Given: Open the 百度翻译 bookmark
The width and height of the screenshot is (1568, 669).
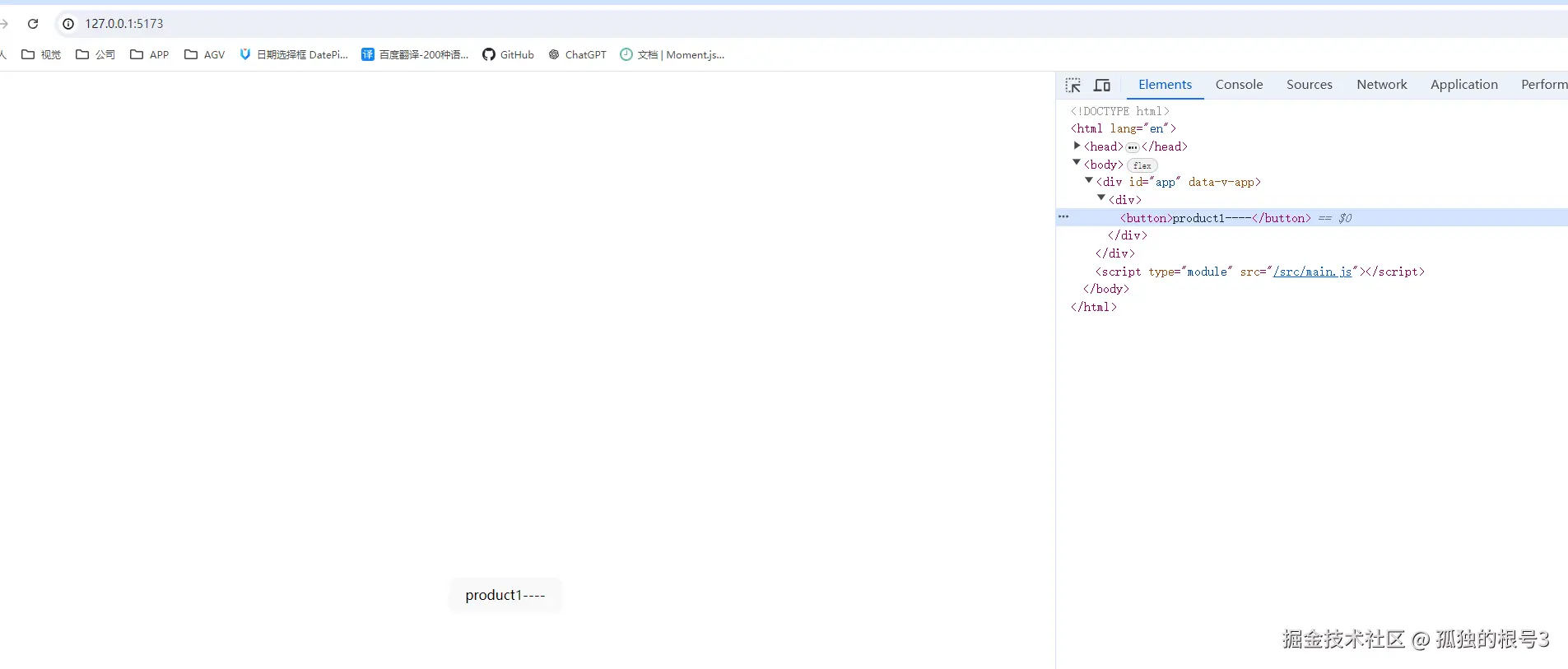Looking at the screenshot, I should (415, 54).
